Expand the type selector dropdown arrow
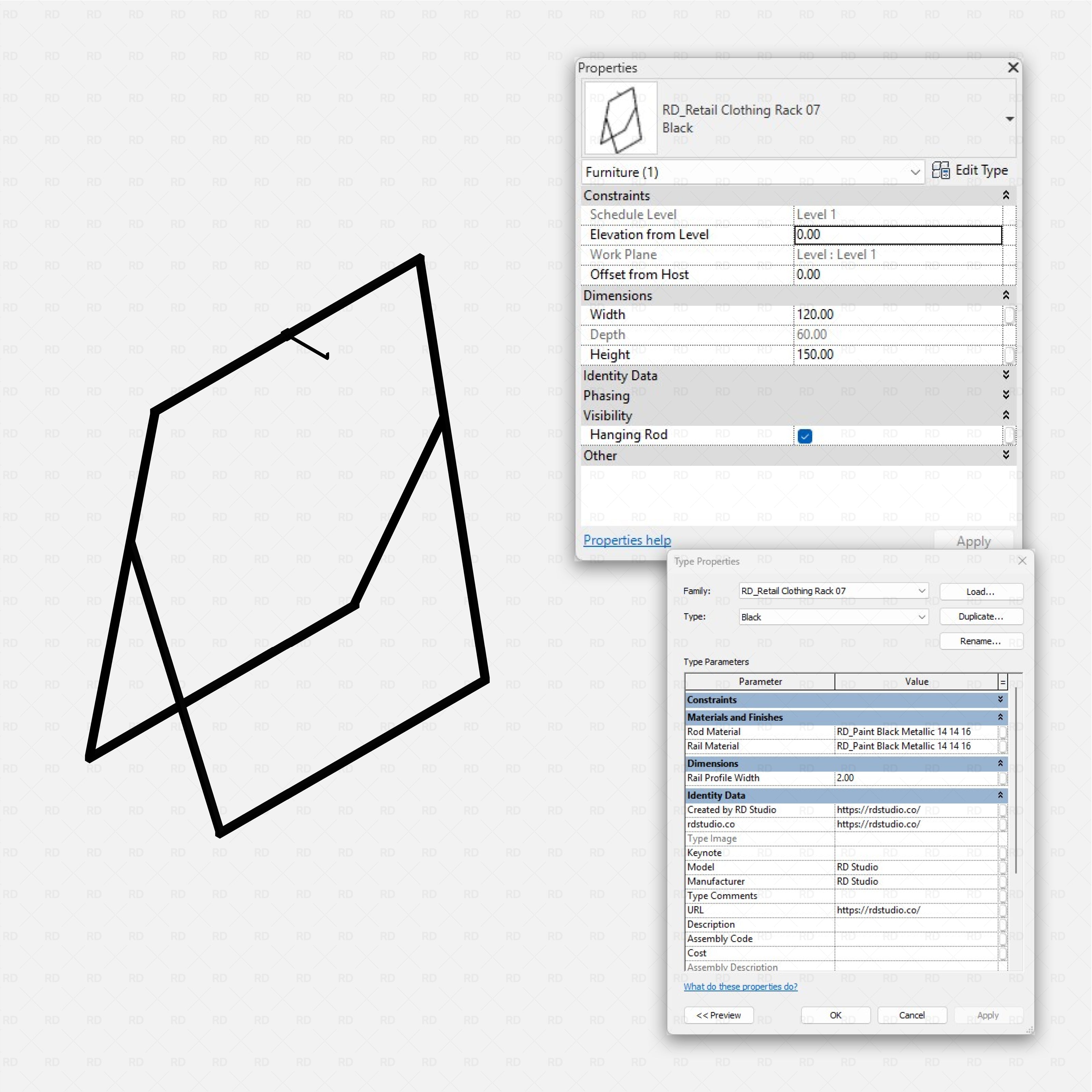Screen dimensions: 1092x1092 click(x=1009, y=119)
